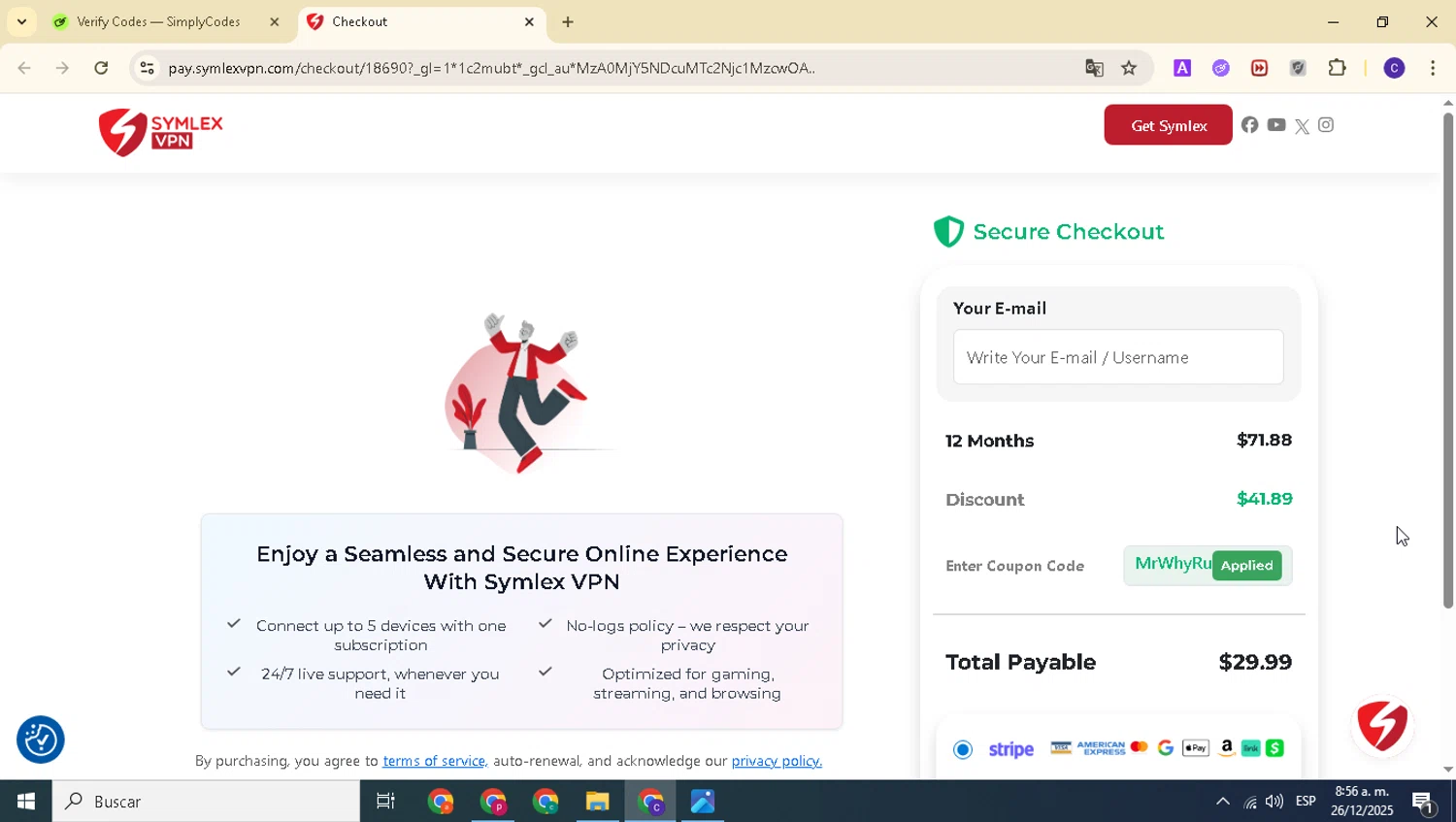View site information icon in address bar

click(x=147, y=68)
